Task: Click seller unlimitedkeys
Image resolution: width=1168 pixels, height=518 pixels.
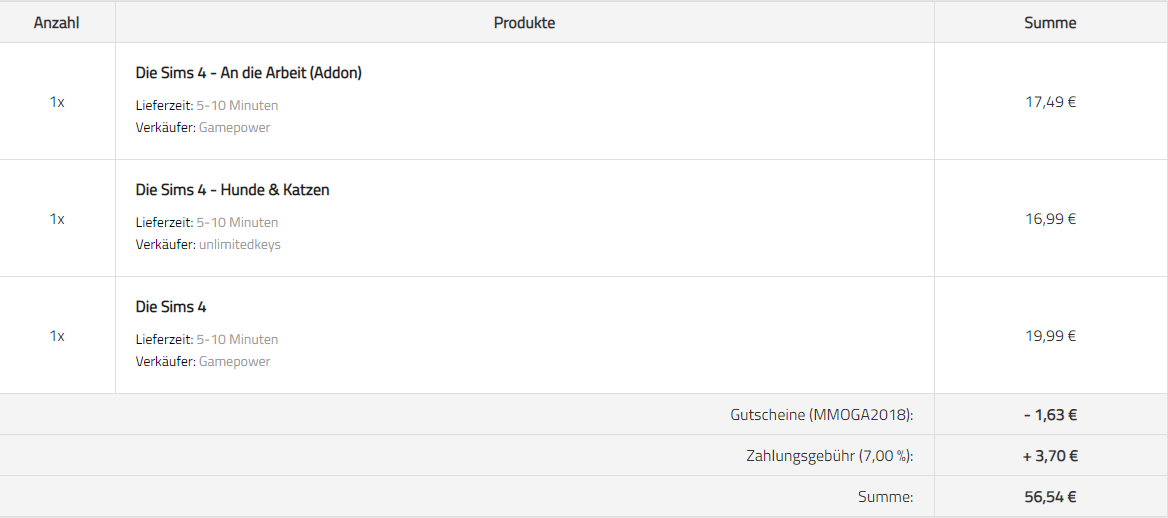Action: (x=240, y=244)
